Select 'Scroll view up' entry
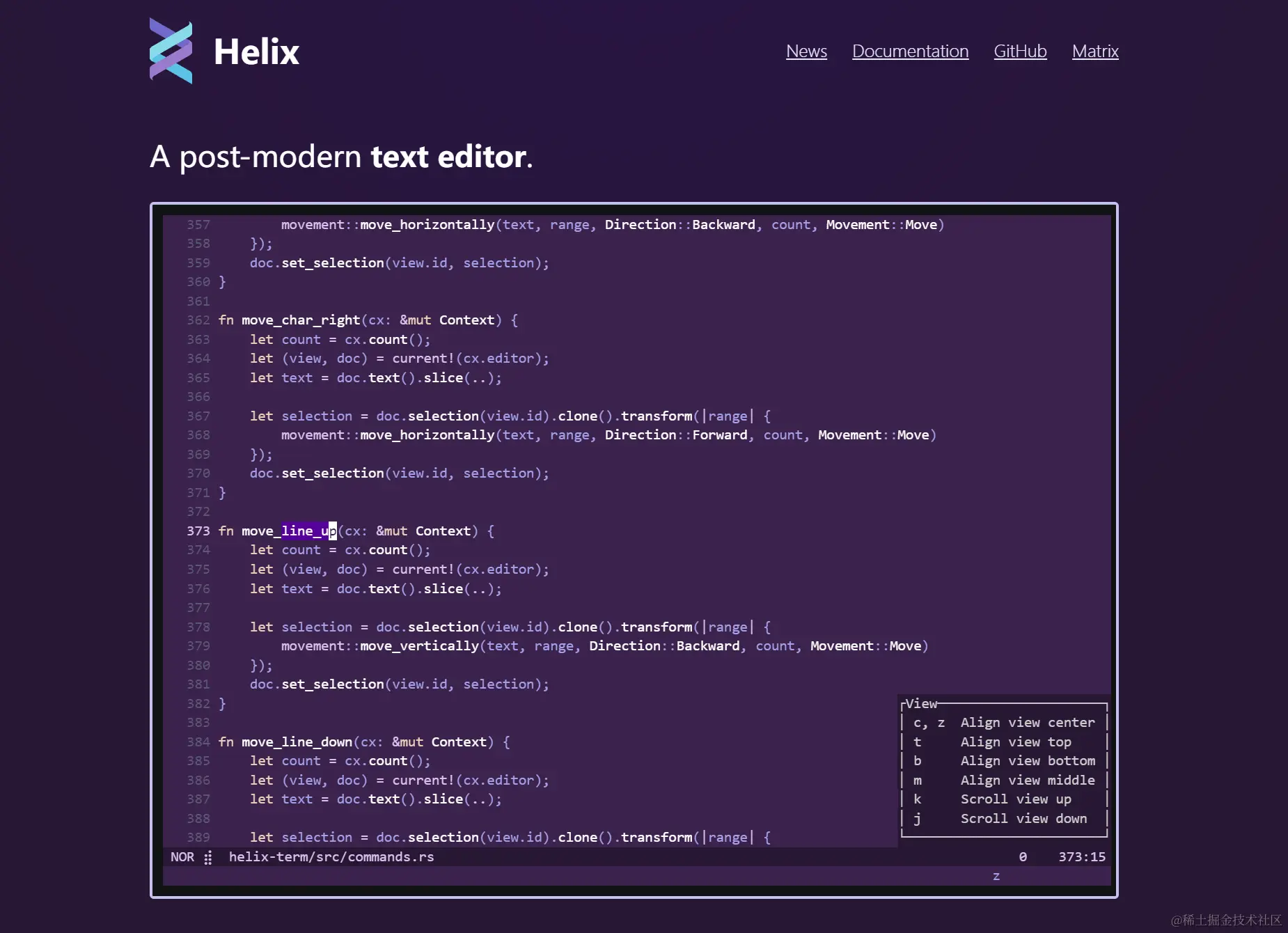The width and height of the screenshot is (1288, 933). tap(1016, 799)
